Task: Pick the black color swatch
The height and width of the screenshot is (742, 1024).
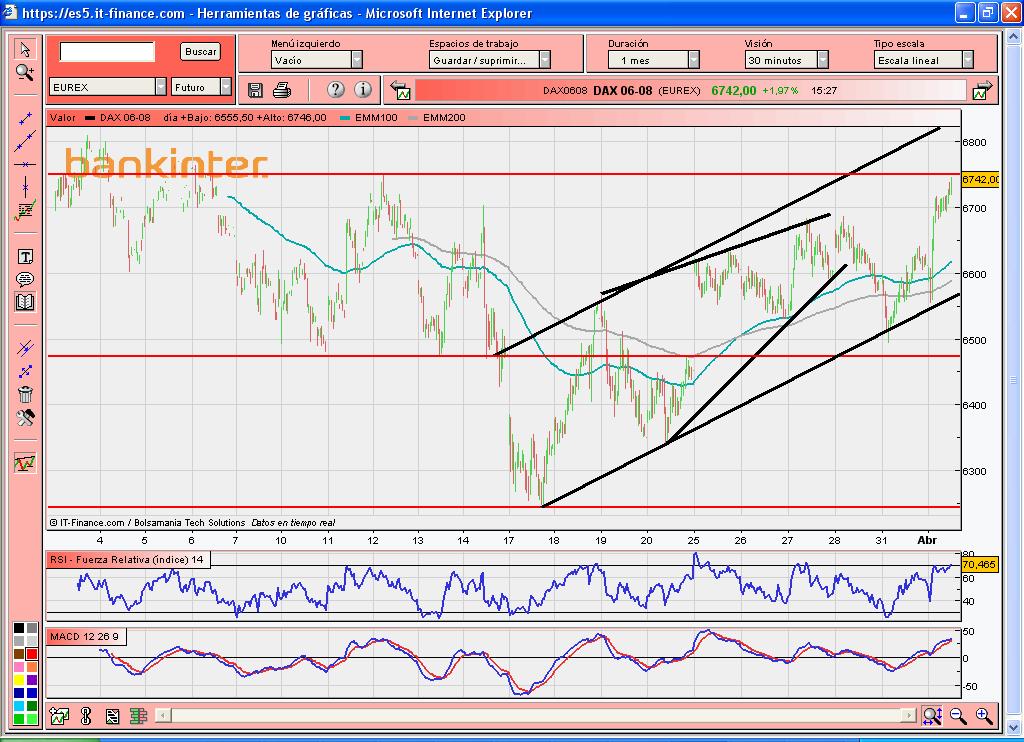Action: 19,628
